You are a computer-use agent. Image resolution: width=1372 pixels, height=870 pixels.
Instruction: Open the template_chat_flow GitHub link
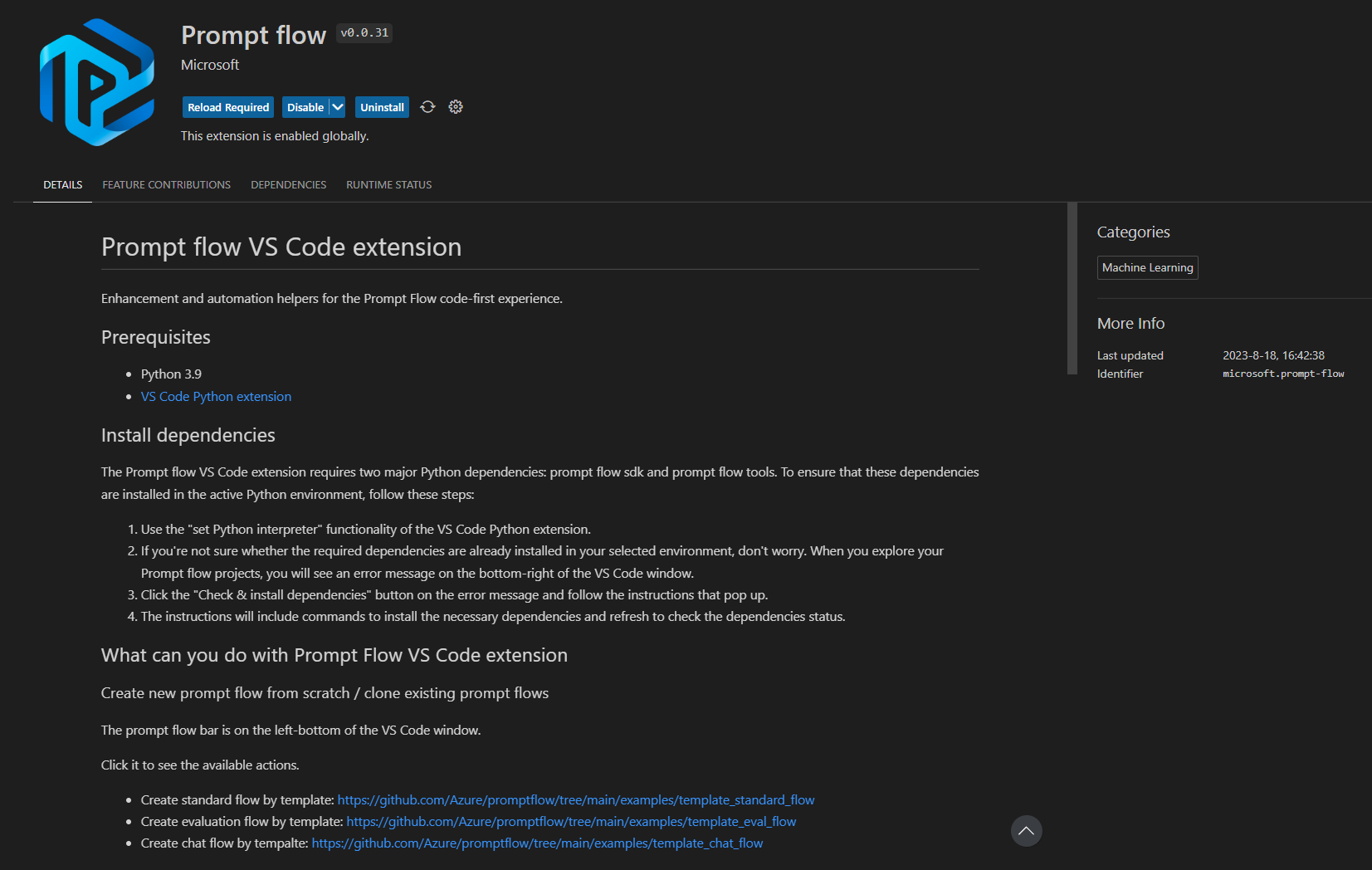point(537,843)
